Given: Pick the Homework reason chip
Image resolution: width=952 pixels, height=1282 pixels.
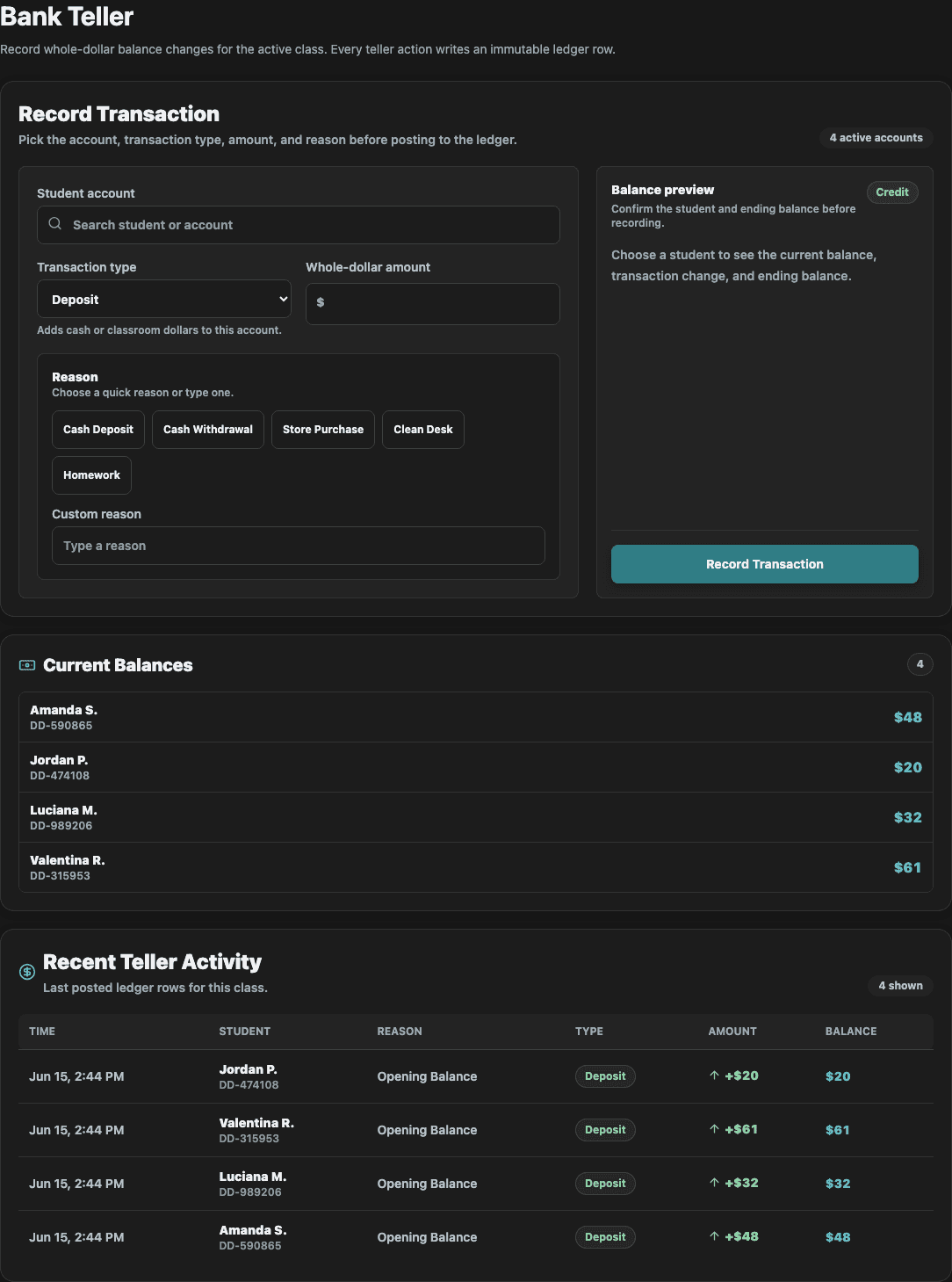Looking at the screenshot, I should pyautogui.click(x=91, y=475).
